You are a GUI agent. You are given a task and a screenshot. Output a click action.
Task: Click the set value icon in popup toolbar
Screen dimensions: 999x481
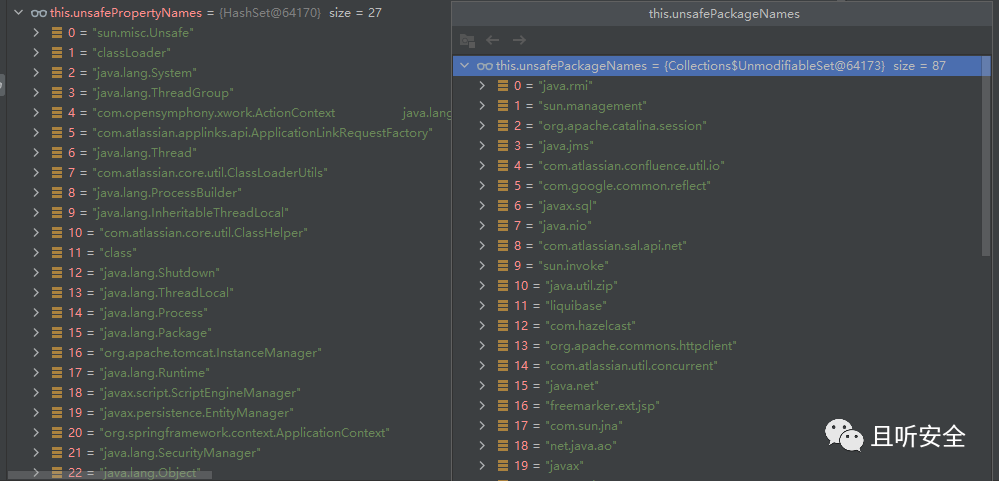(x=468, y=41)
